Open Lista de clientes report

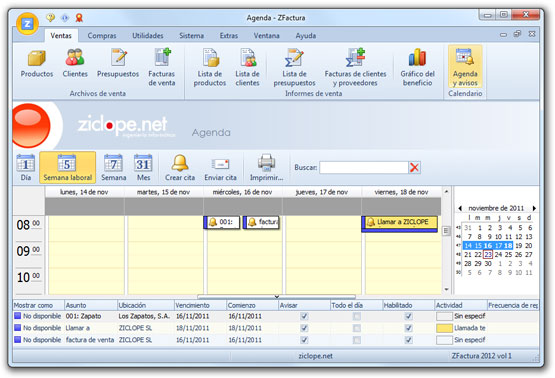coord(247,57)
